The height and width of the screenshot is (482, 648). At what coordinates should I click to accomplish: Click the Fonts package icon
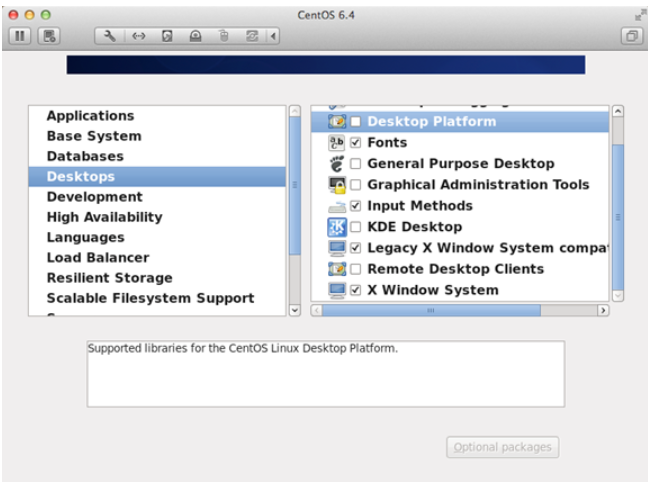tap(337, 143)
